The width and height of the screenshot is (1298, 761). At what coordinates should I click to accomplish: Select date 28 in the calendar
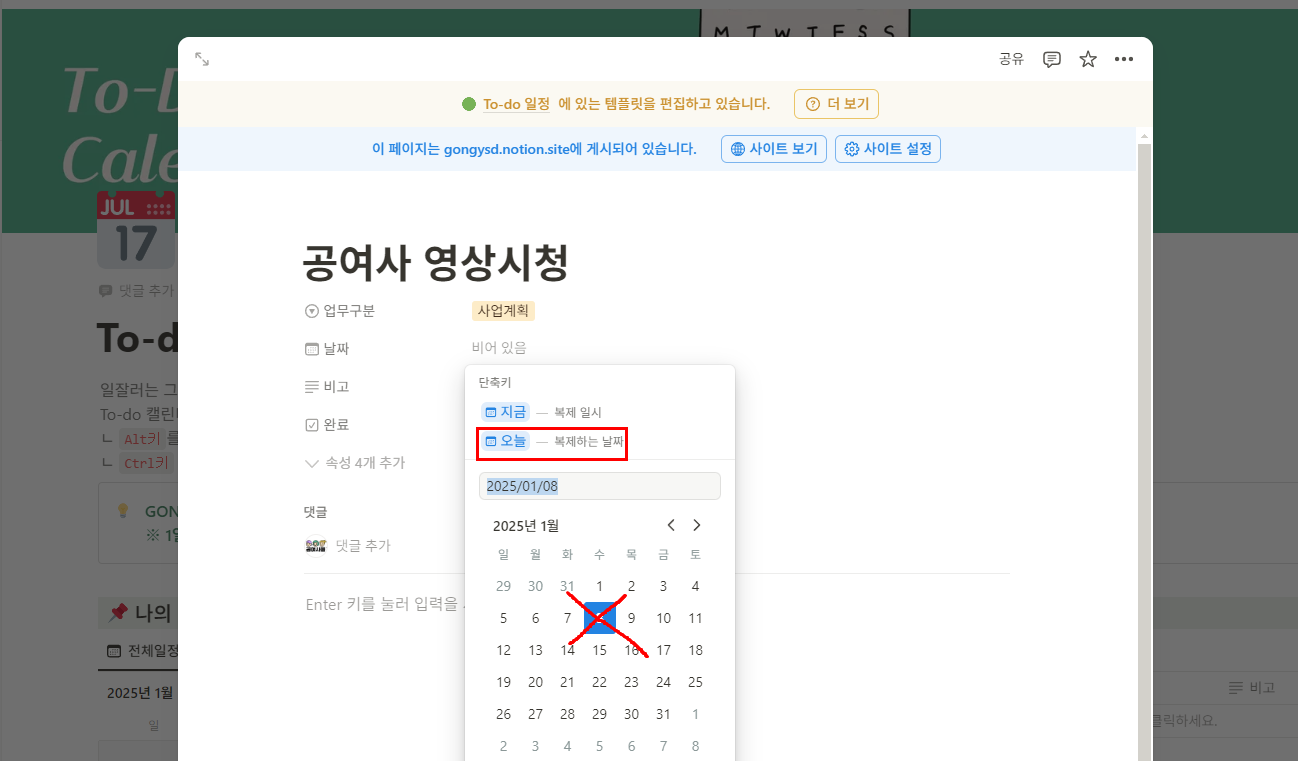point(567,714)
